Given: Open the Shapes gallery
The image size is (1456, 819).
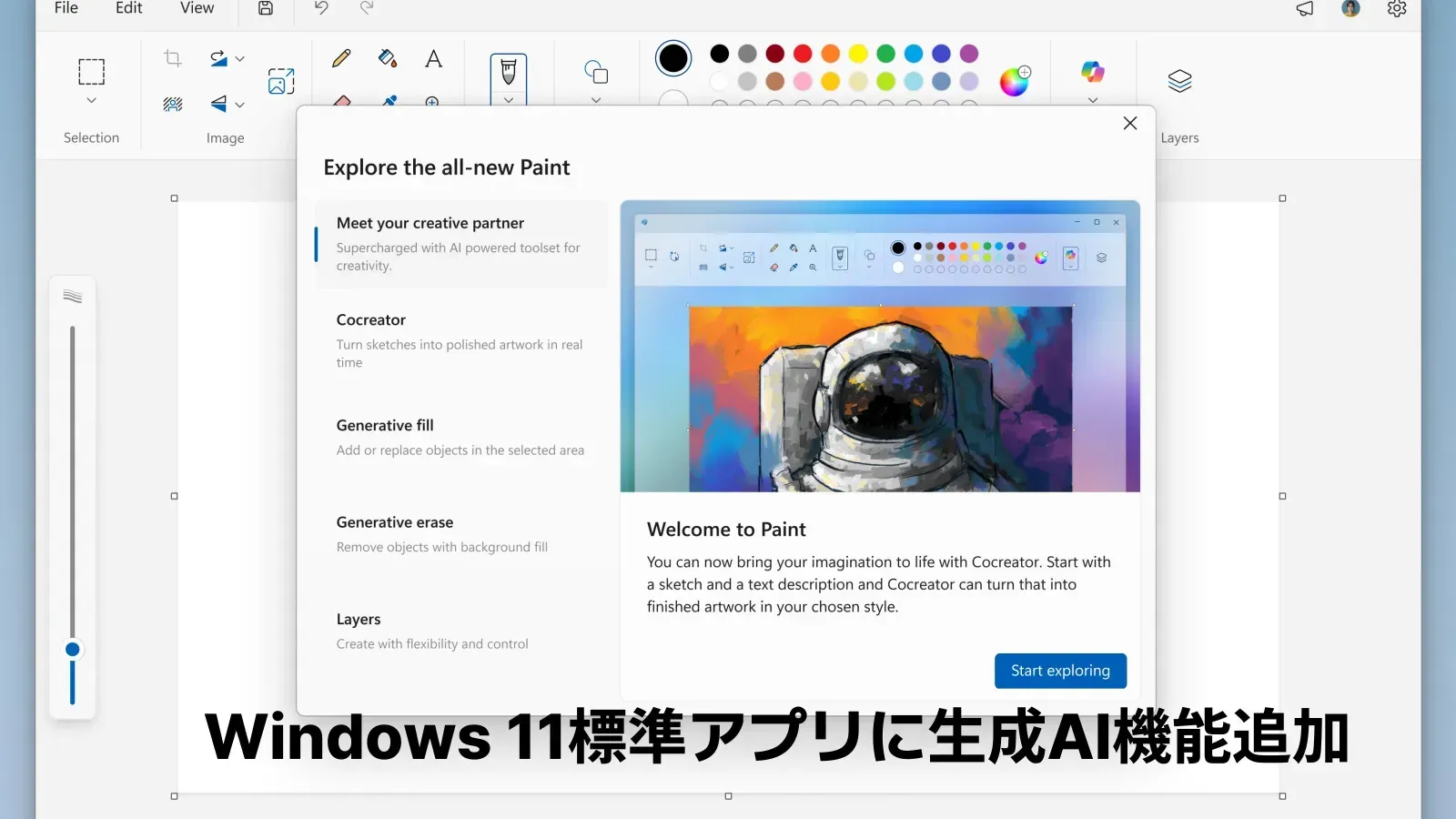Looking at the screenshot, I should coord(596,71).
